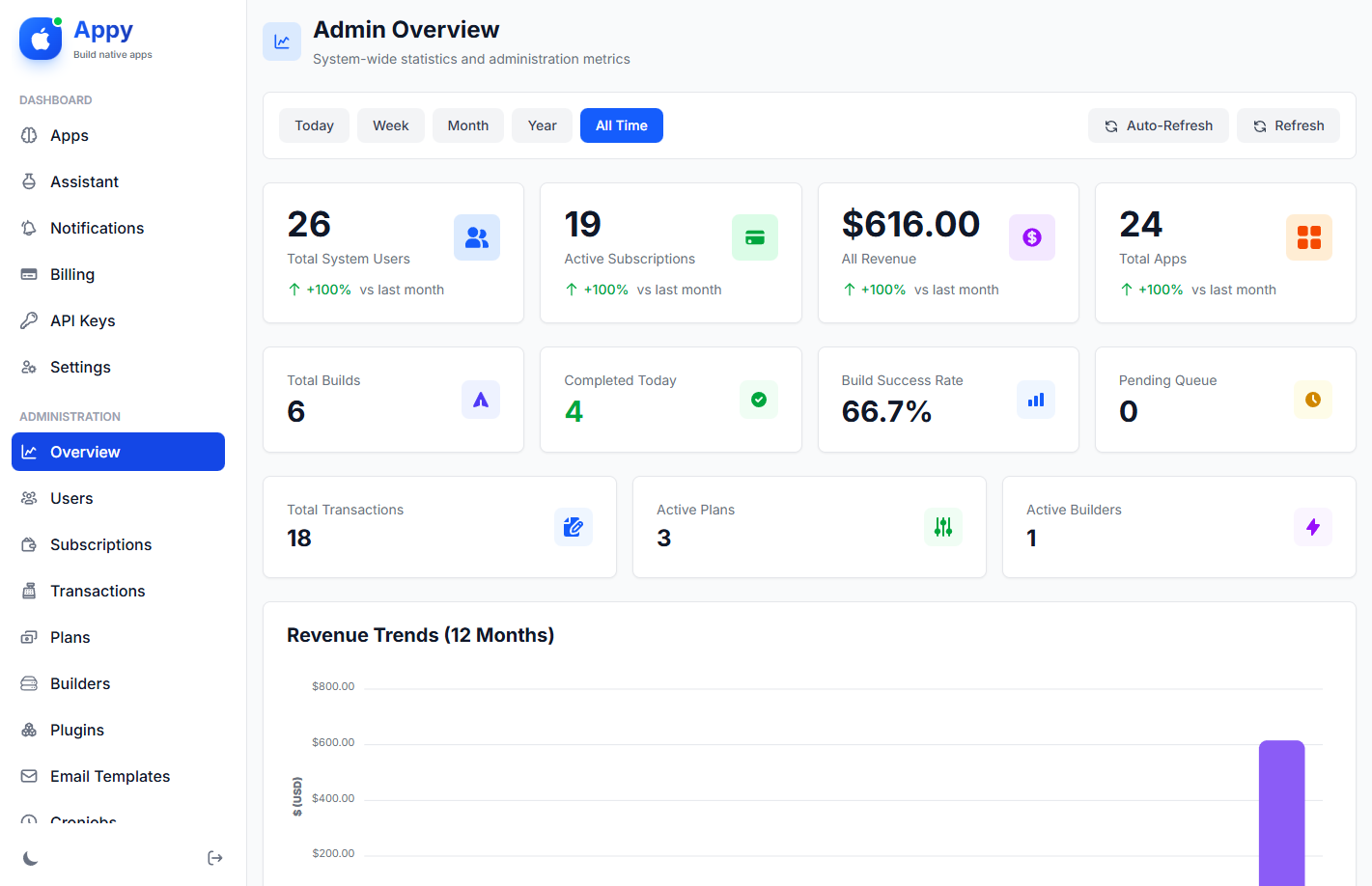This screenshot has height=886, width=1372.
Task: Toggle Auto-Refresh for the dashboard
Action: (1158, 125)
